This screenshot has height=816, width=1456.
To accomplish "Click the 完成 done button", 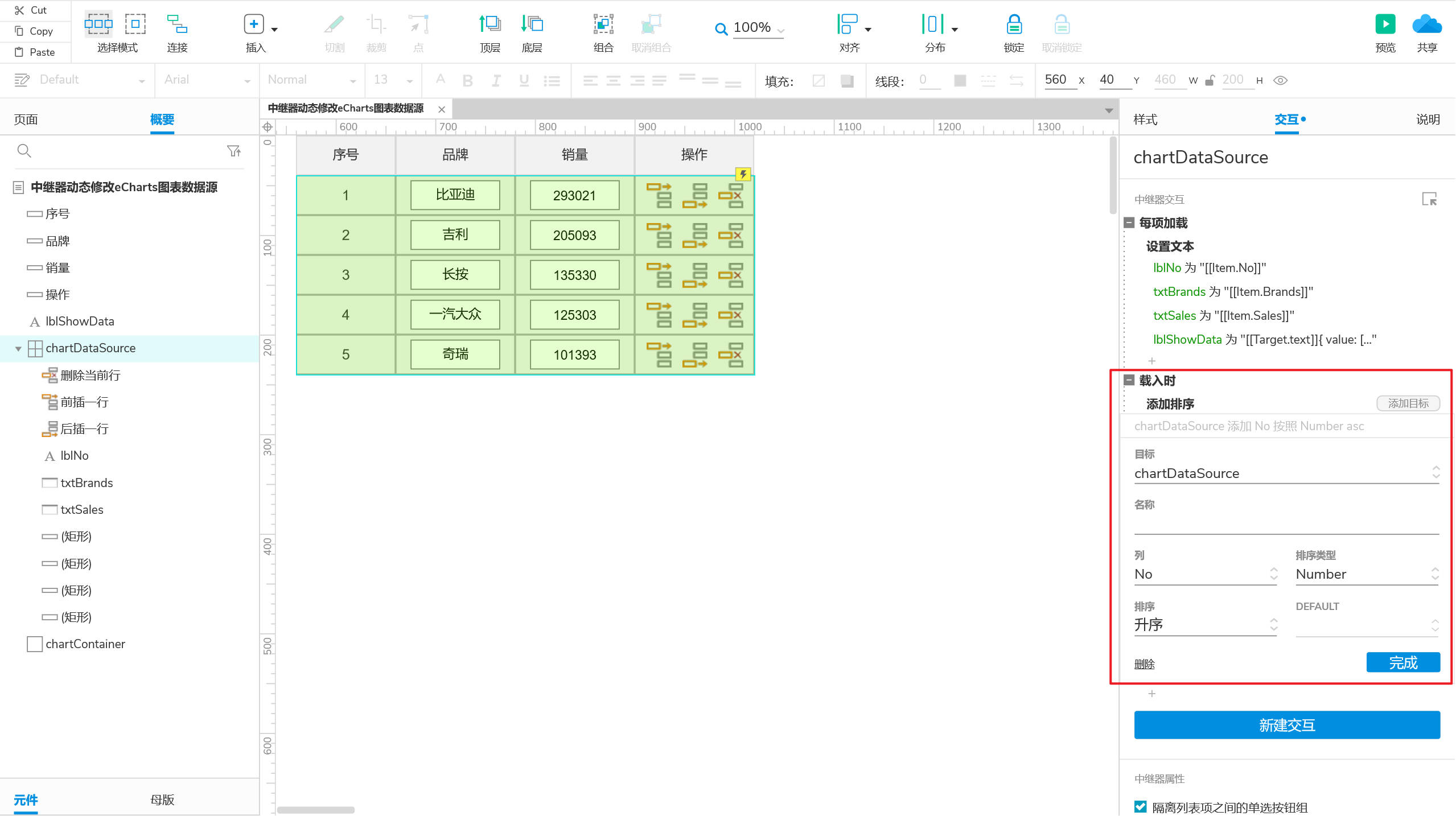I will pos(1403,663).
